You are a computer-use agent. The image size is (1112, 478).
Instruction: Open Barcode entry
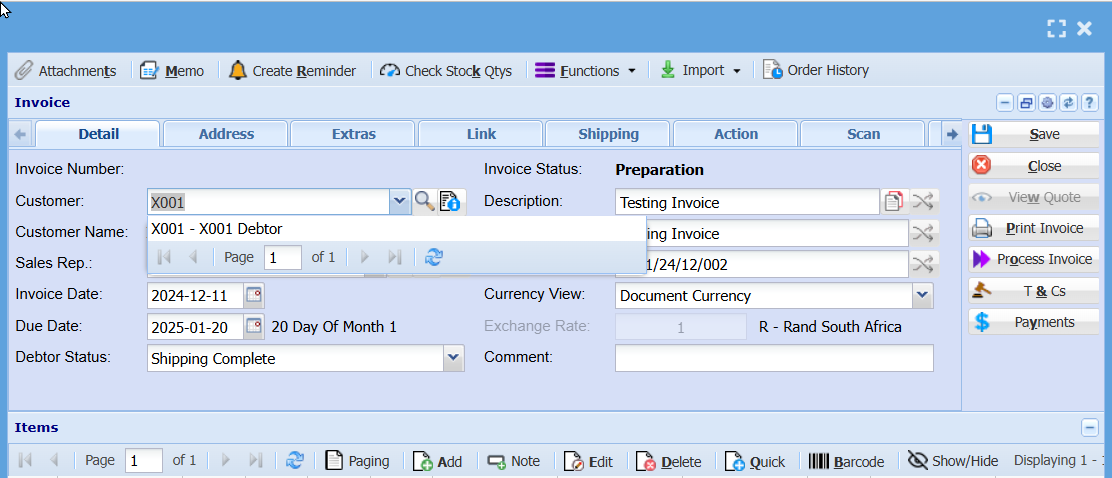pos(847,461)
